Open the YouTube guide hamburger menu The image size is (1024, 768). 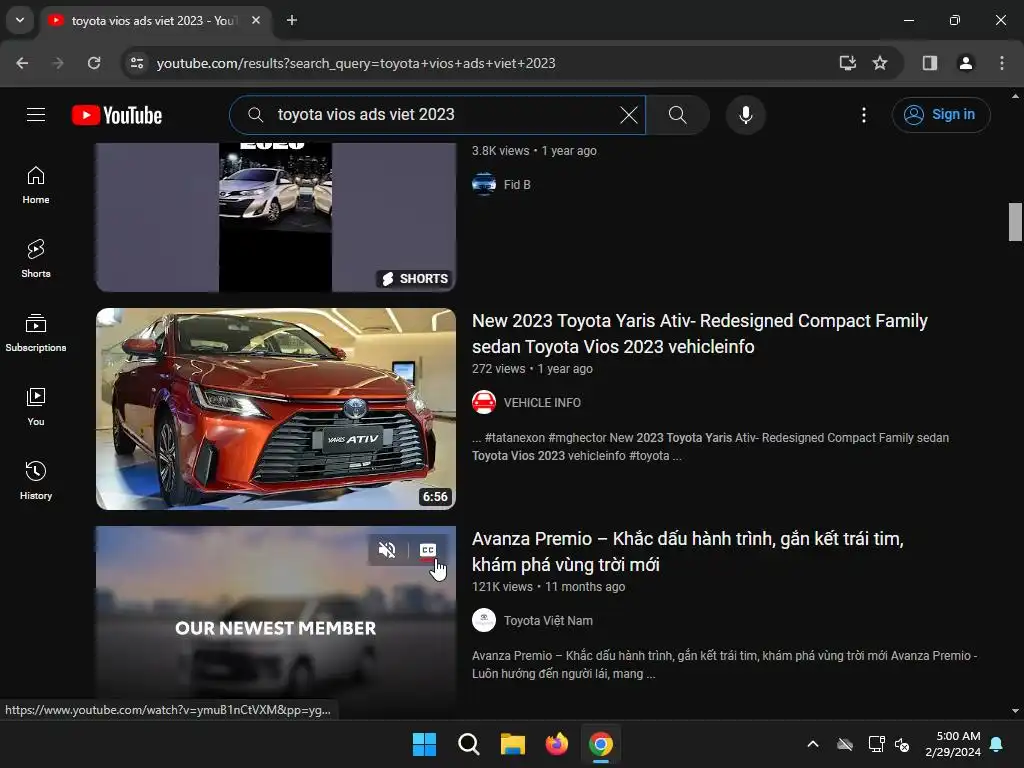(x=36, y=115)
